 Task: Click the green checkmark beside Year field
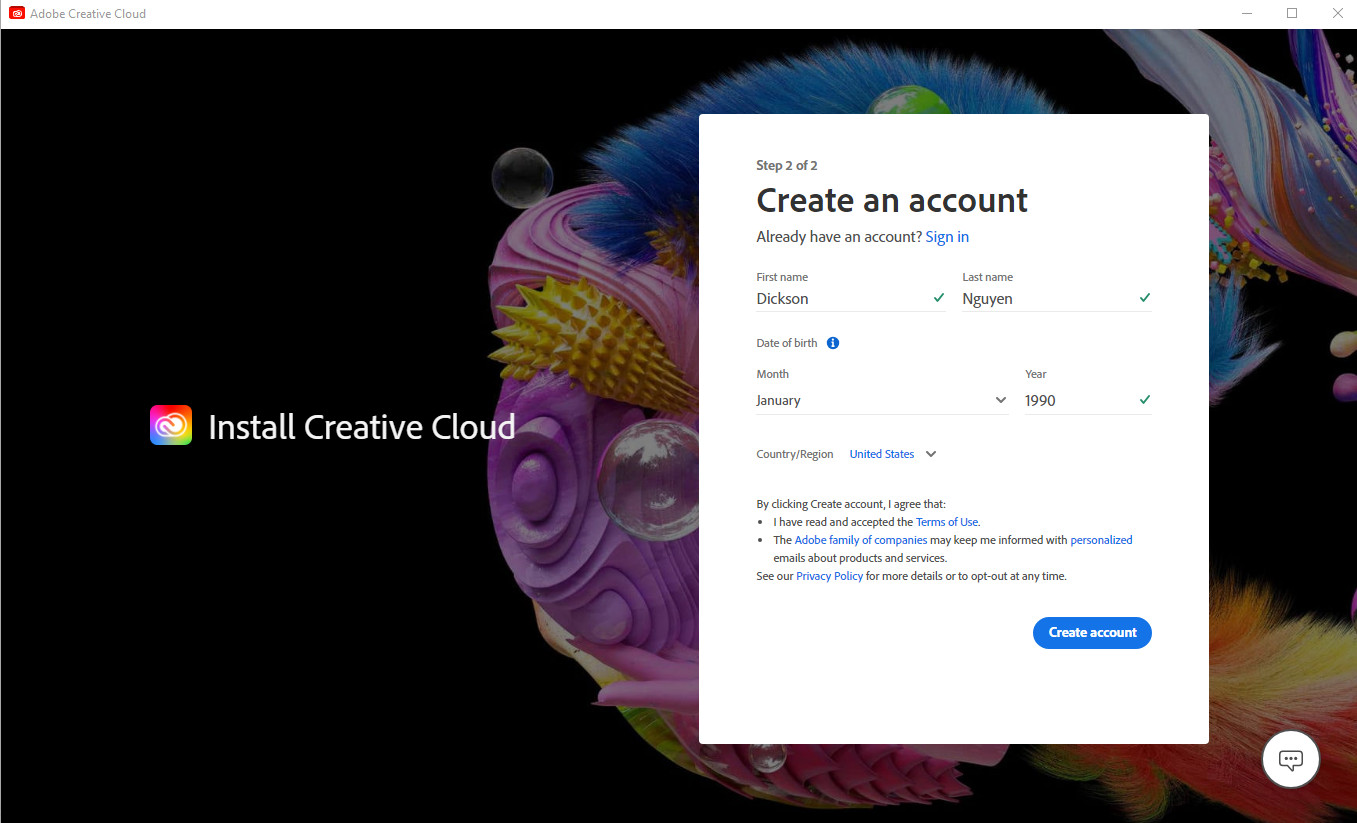1144,400
